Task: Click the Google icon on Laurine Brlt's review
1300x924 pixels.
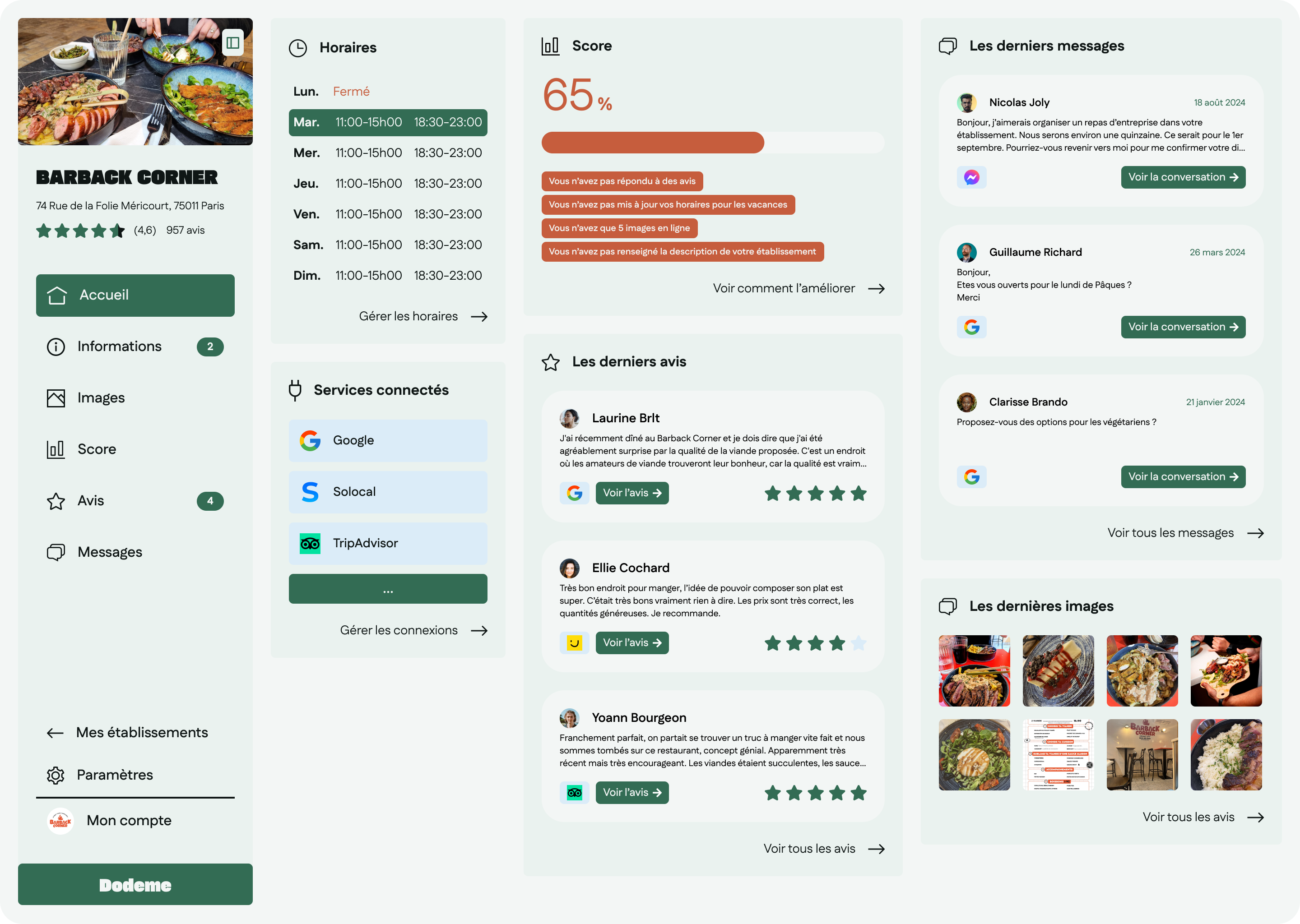Action: 574,493
